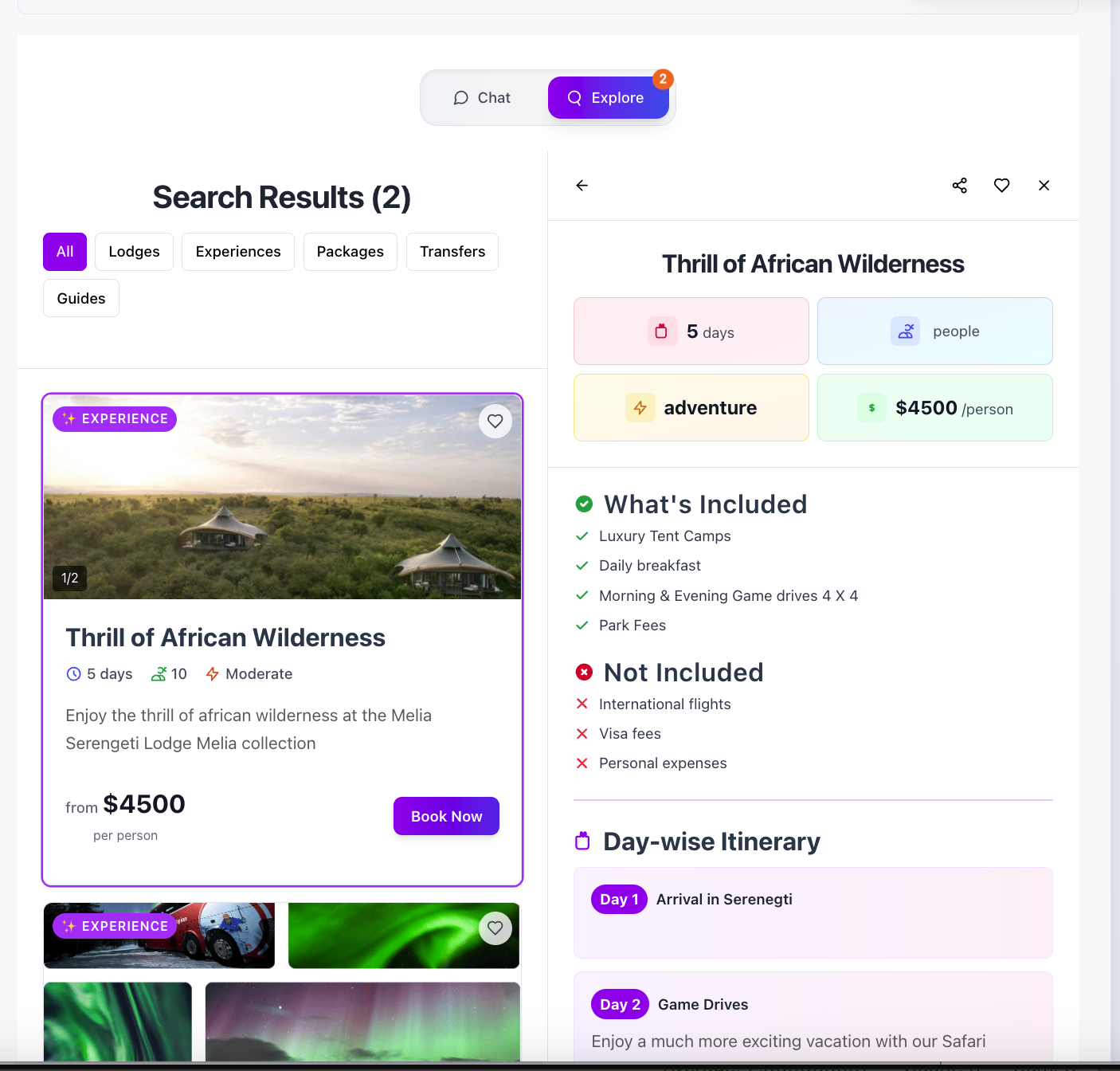Click the back arrow in the detail panel

coord(582,185)
